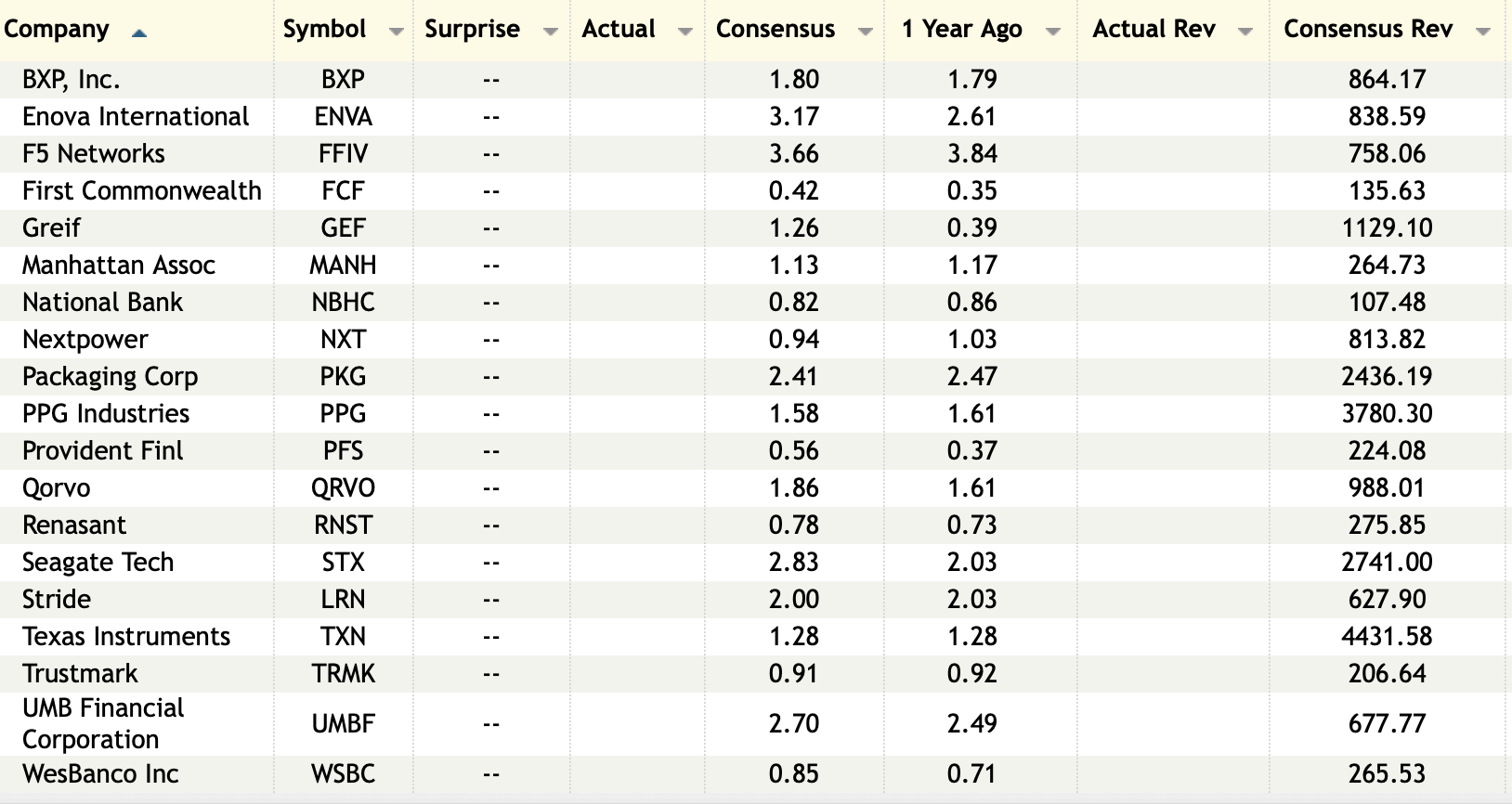Click the Actual Rev sort arrow
The image size is (1512, 804).
pos(1245,32)
